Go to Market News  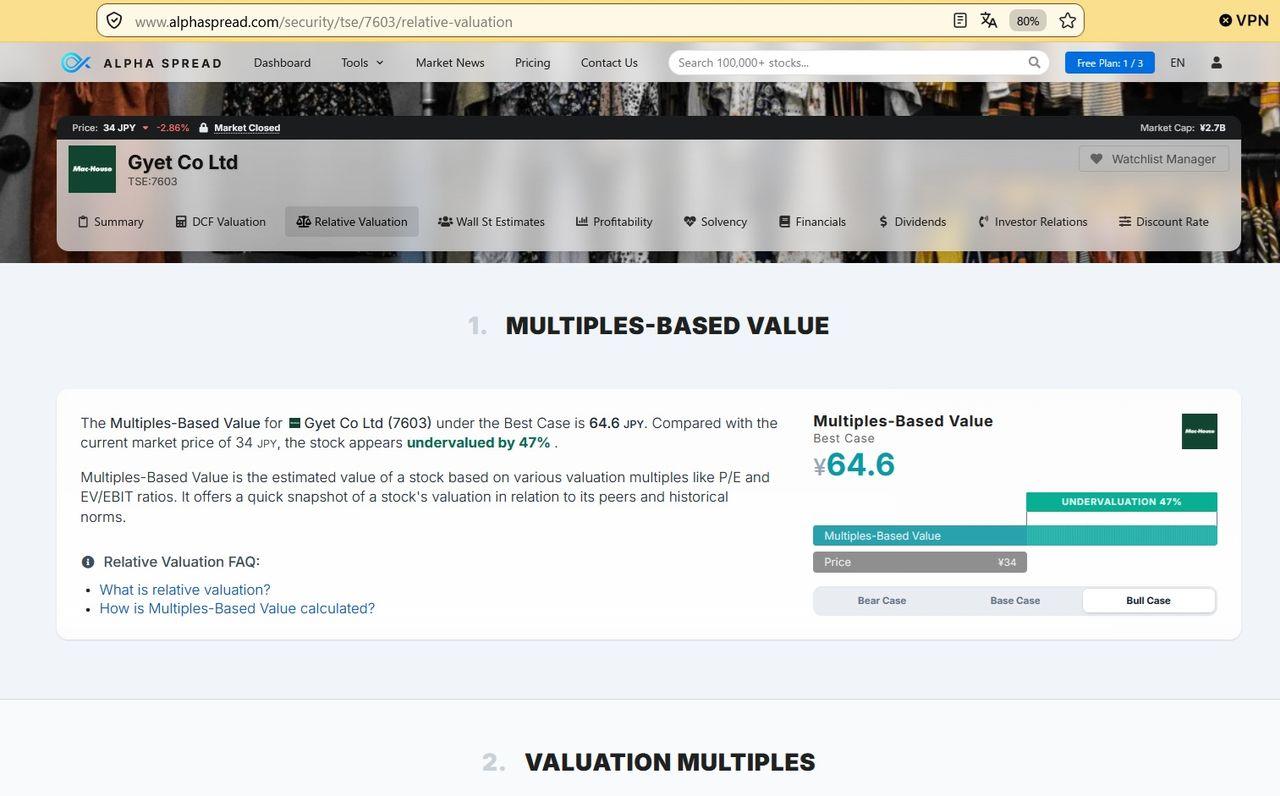point(450,62)
